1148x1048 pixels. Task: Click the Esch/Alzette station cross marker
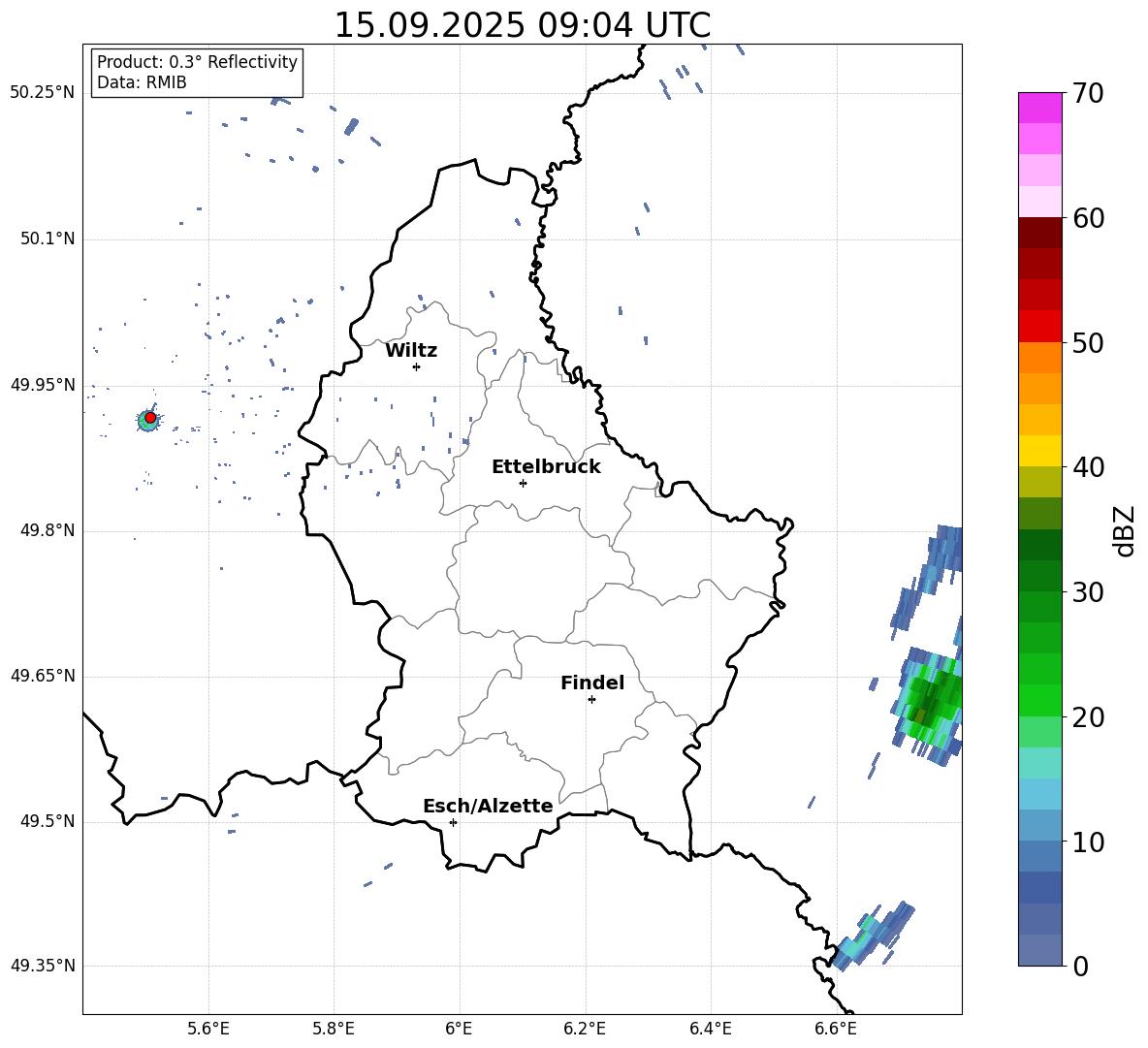[453, 822]
